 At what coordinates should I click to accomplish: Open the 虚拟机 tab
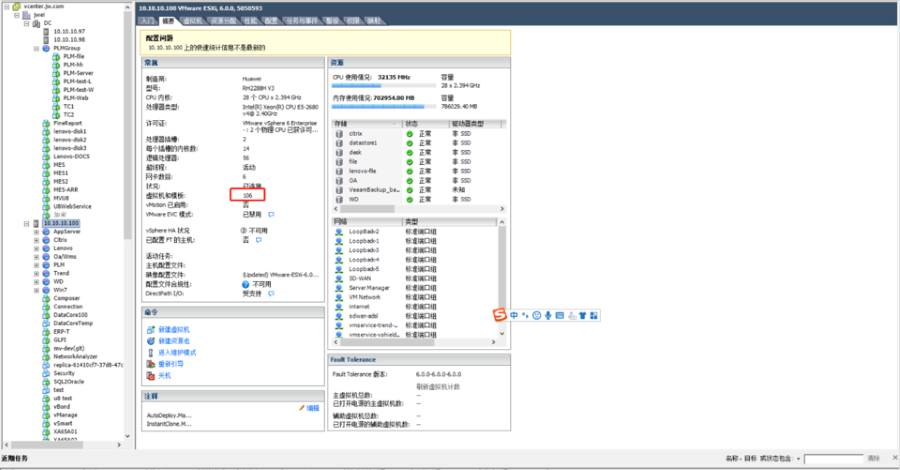click(191, 20)
